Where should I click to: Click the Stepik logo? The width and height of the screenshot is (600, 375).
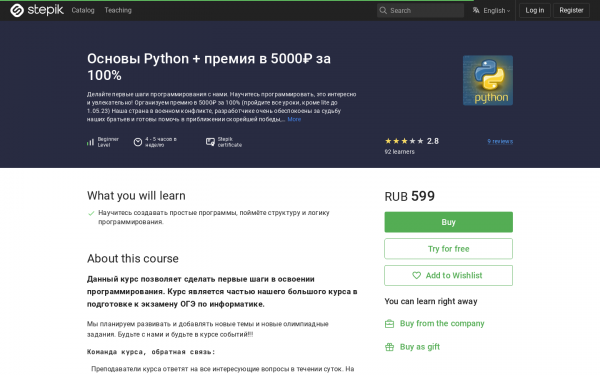[37, 10]
